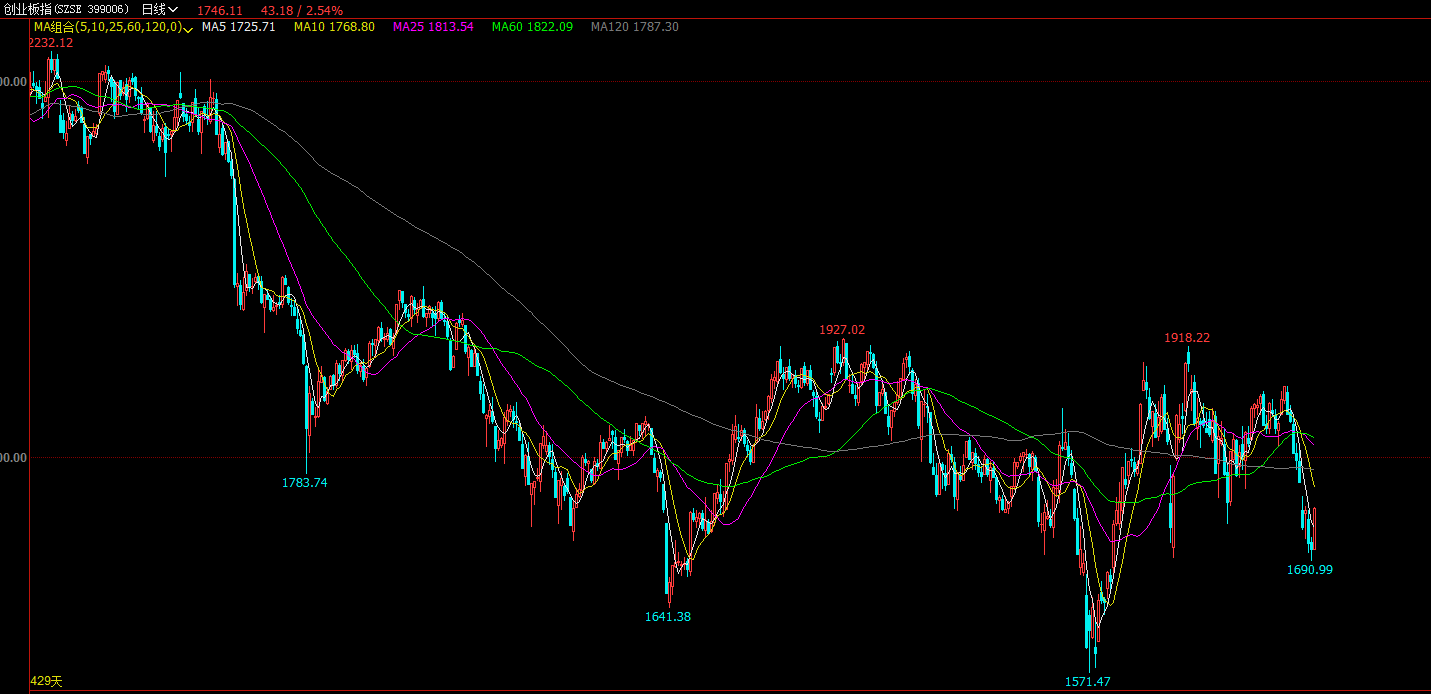
Task: Open the 日线 period dropdown
Action: [x=159, y=9]
